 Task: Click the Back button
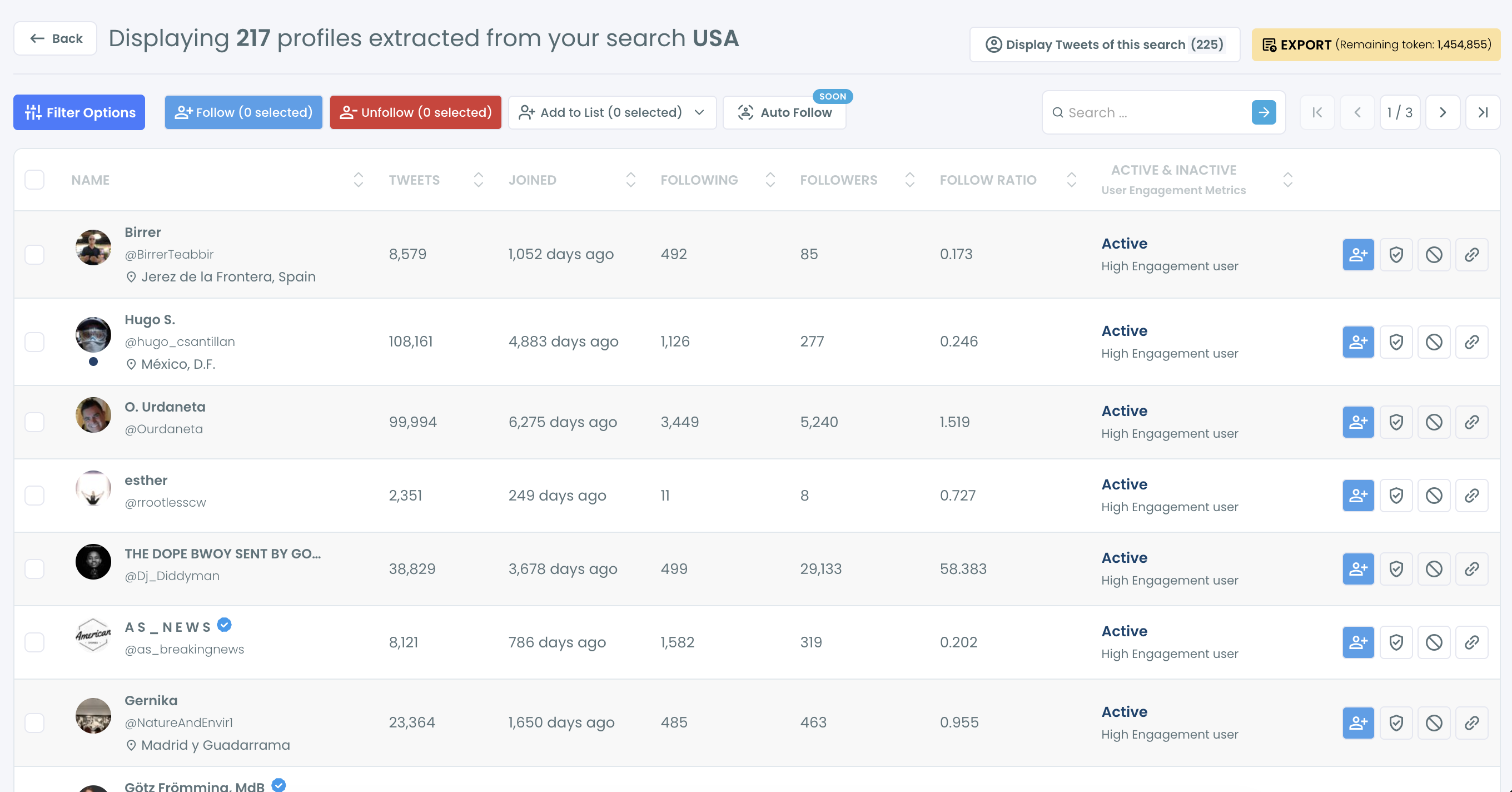coord(55,39)
